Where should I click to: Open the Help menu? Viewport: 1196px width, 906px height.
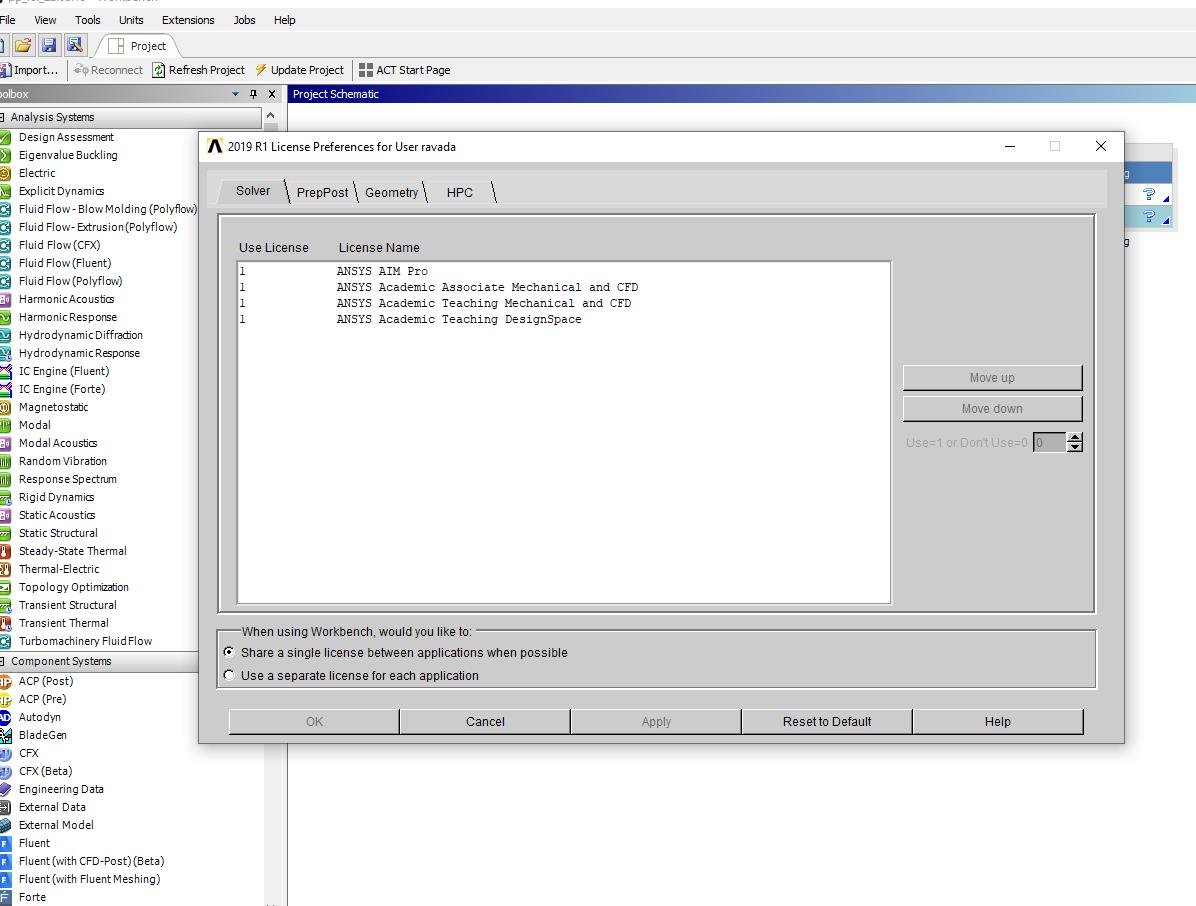point(285,20)
